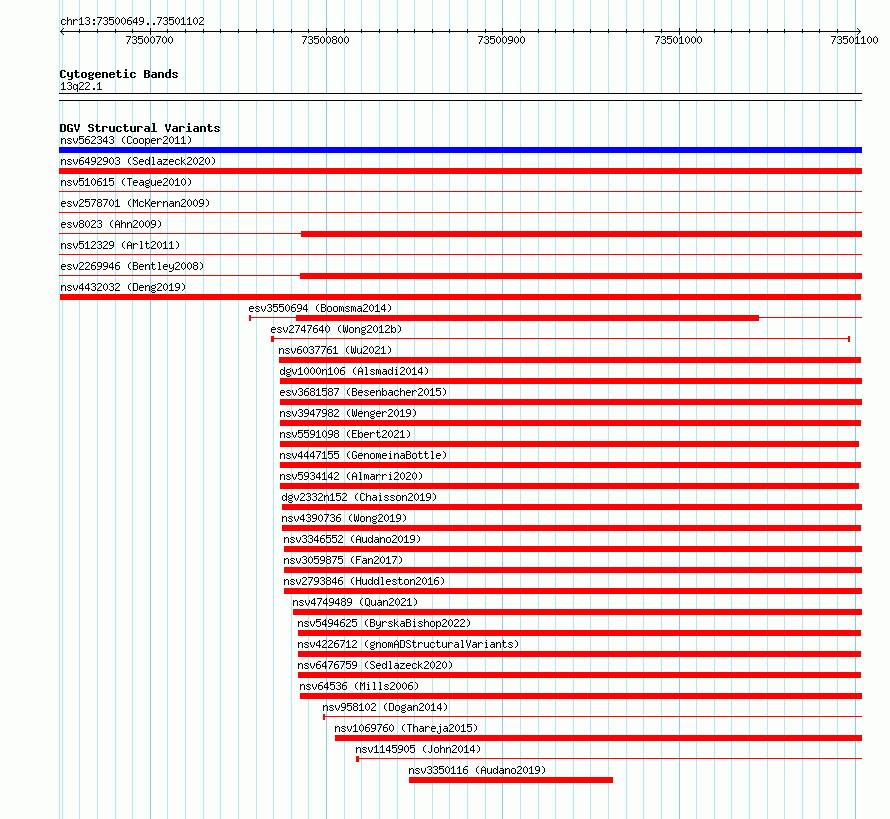
Task: Click the thick esv3550694 Boomsma2014 bar
Action: (x=527, y=318)
